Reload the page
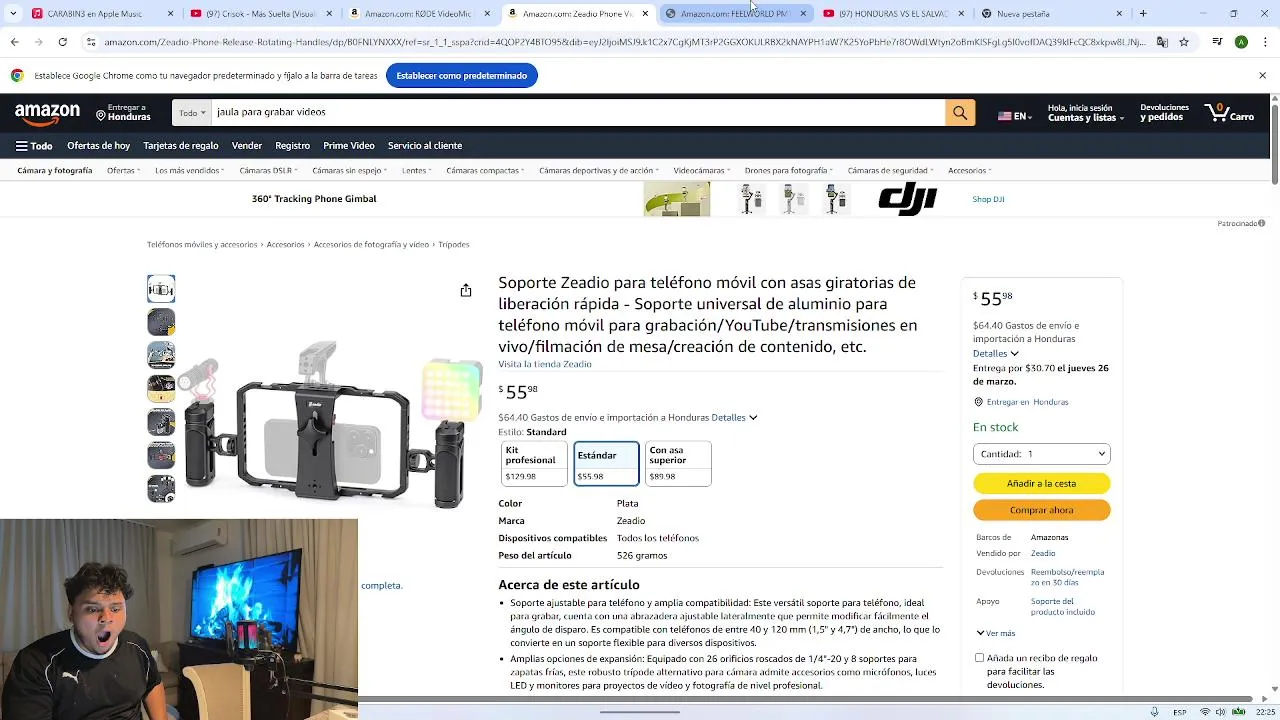The height and width of the screenshot is (720, 1280). tap(62, 42)
